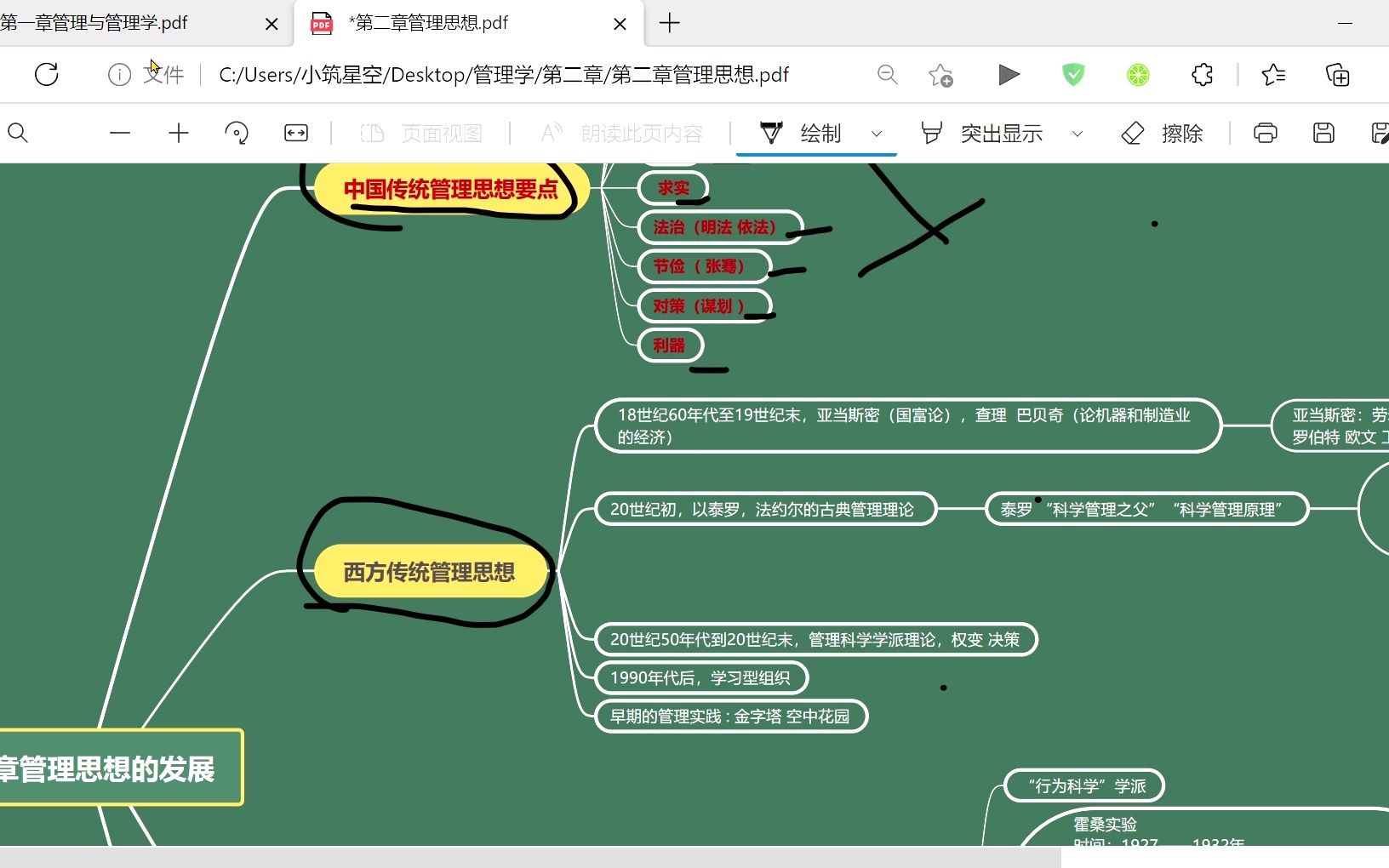
Task: Click the 页面视图 page view button
Action: (x=421, y=133)
